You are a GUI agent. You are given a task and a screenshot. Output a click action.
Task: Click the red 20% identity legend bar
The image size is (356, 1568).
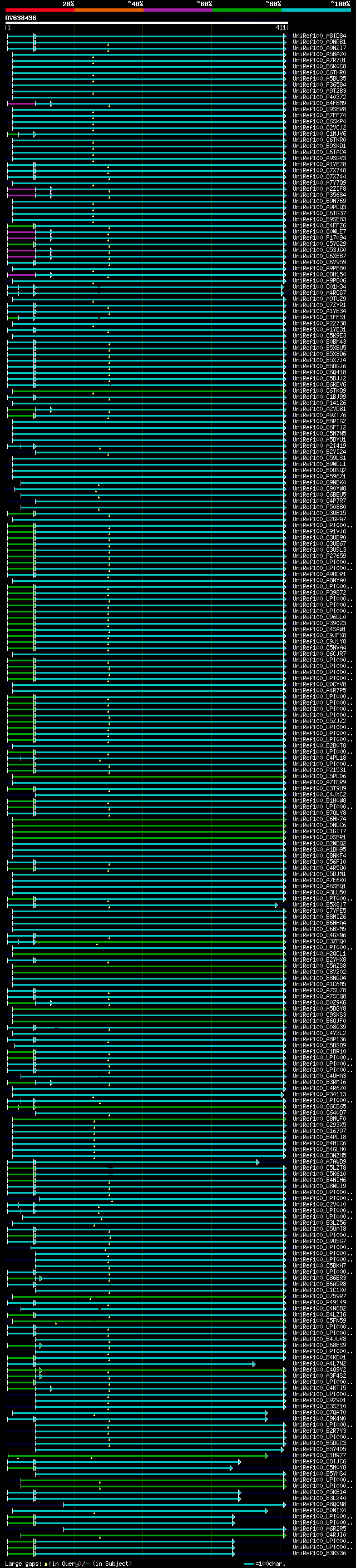[39, 11]
